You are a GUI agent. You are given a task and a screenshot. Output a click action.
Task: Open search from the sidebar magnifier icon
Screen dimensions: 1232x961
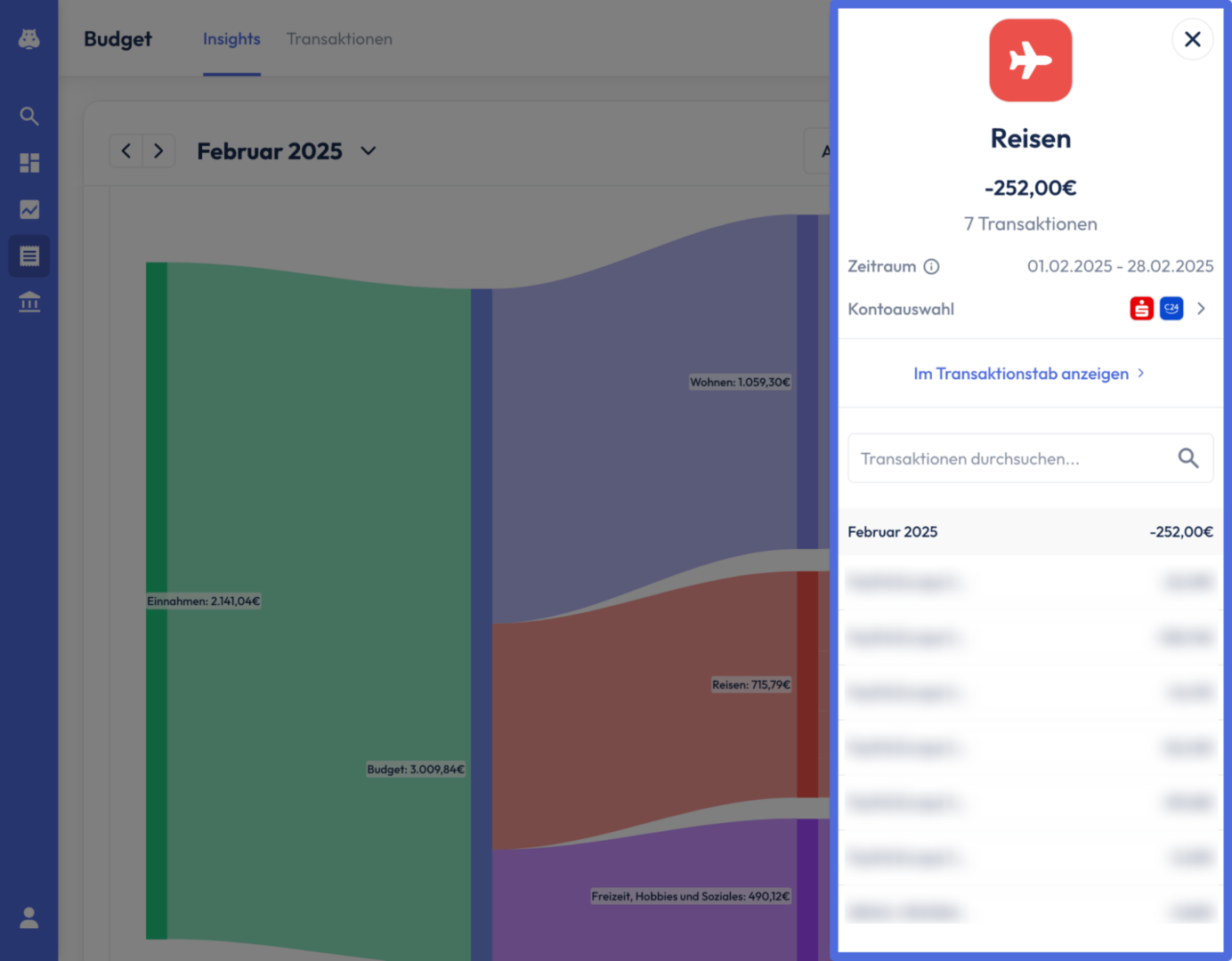(29, 116)
